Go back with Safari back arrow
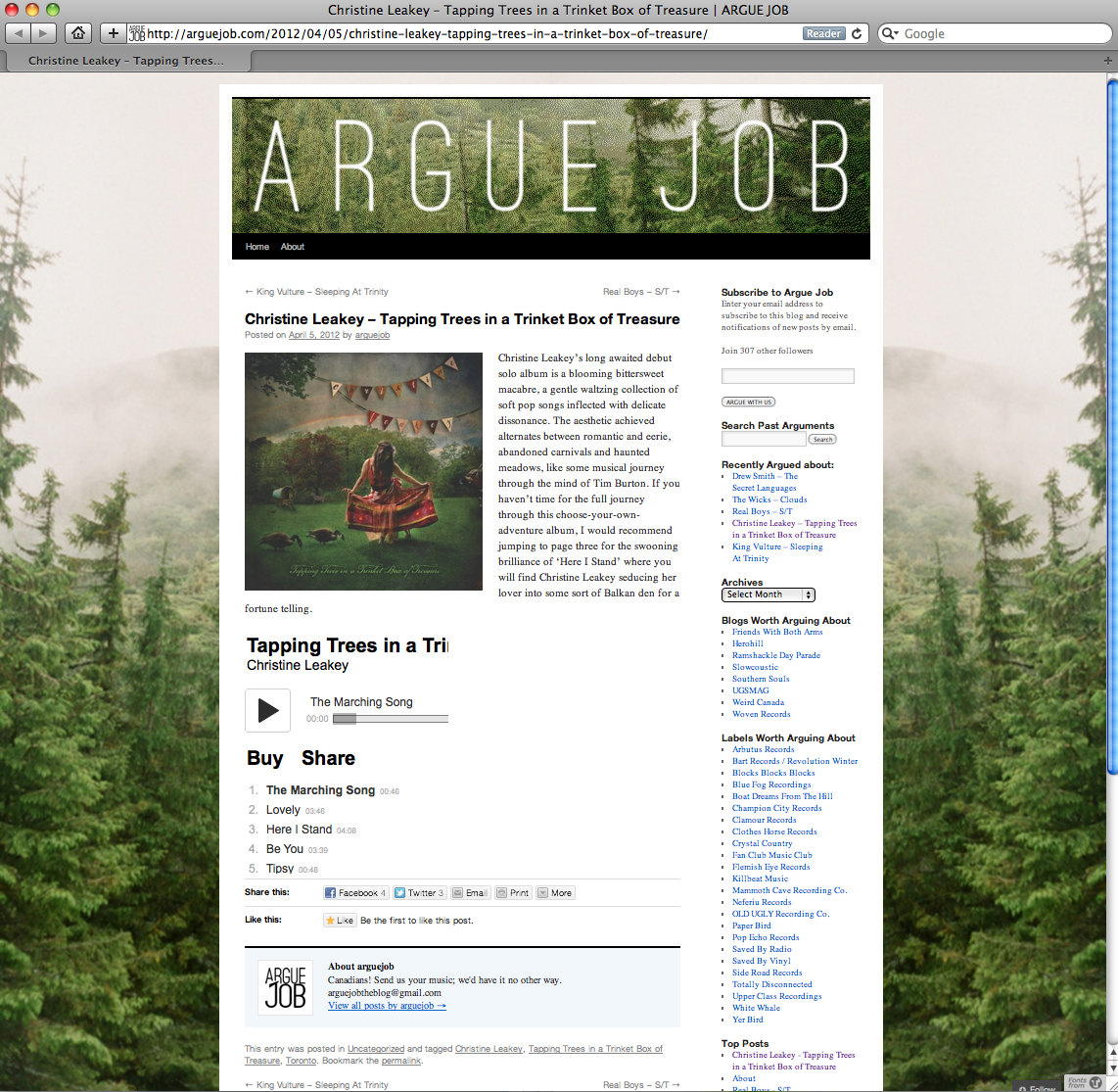 click(x=19, y=33)
